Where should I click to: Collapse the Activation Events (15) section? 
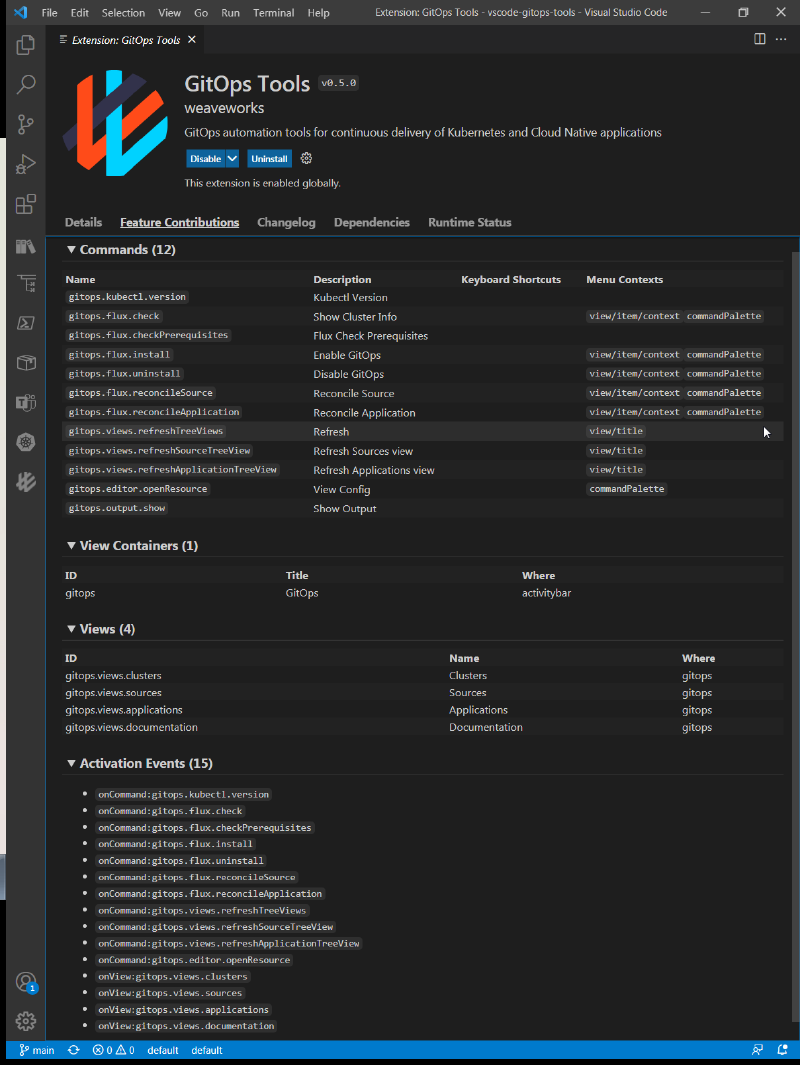point(71,764)
